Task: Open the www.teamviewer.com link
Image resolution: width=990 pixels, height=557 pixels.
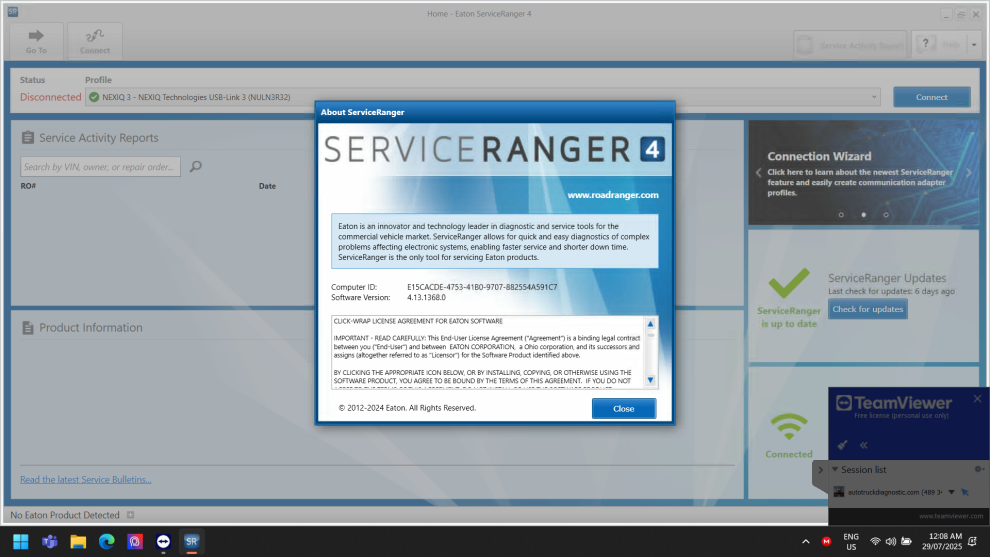Action: [x=951, y=516]
